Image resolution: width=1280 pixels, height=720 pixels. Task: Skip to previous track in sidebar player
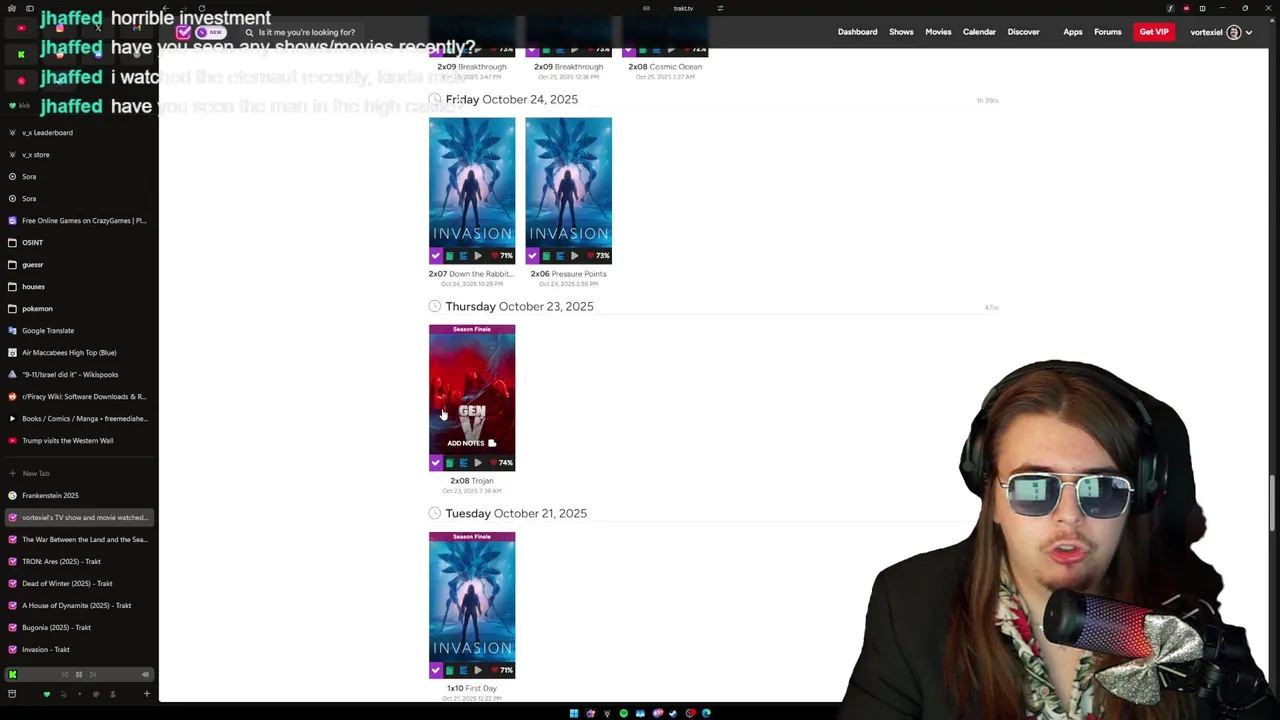pyautogui.click(x=65, y=675)
